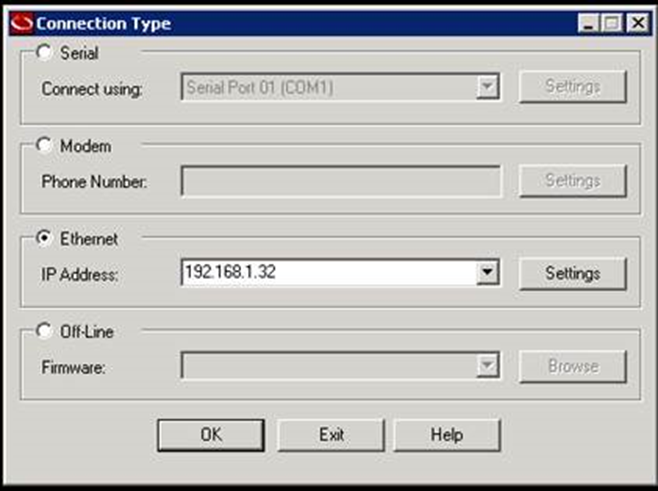
Task: Open Ethernet Settings
Action: click(x=572, y=273)
